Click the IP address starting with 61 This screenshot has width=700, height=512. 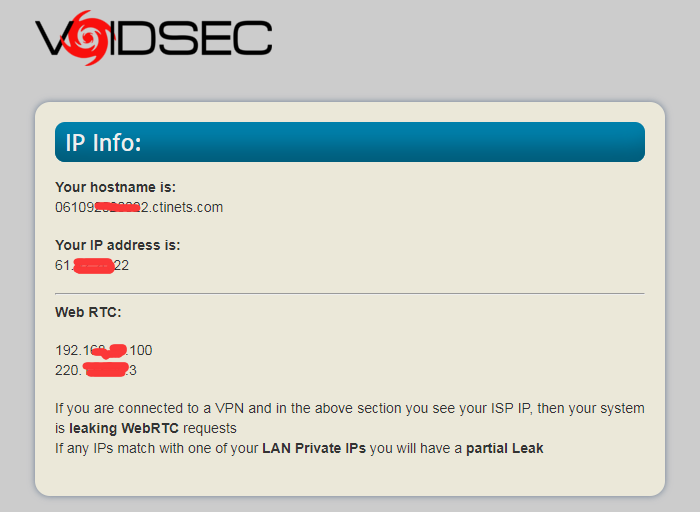[x=92, y=266]
